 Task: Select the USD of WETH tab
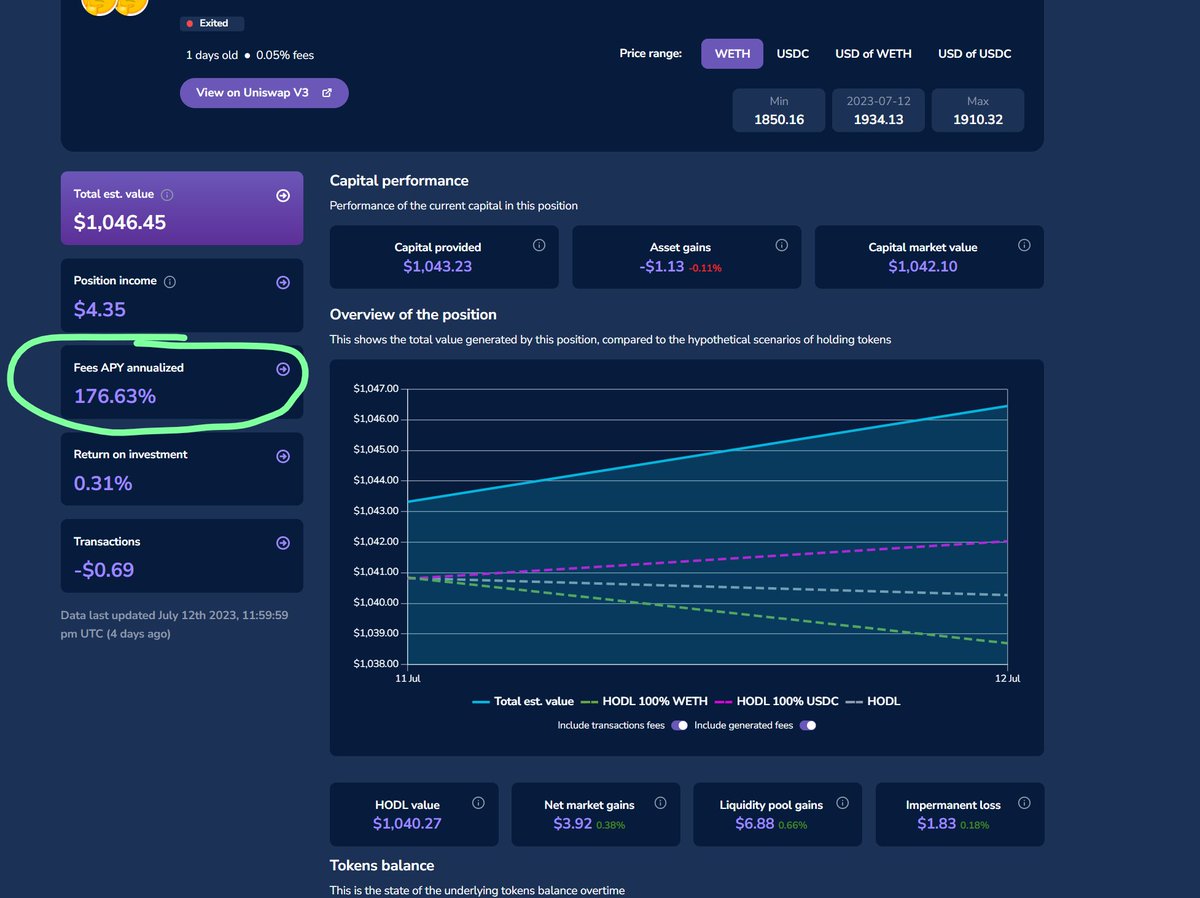[873, 54]
